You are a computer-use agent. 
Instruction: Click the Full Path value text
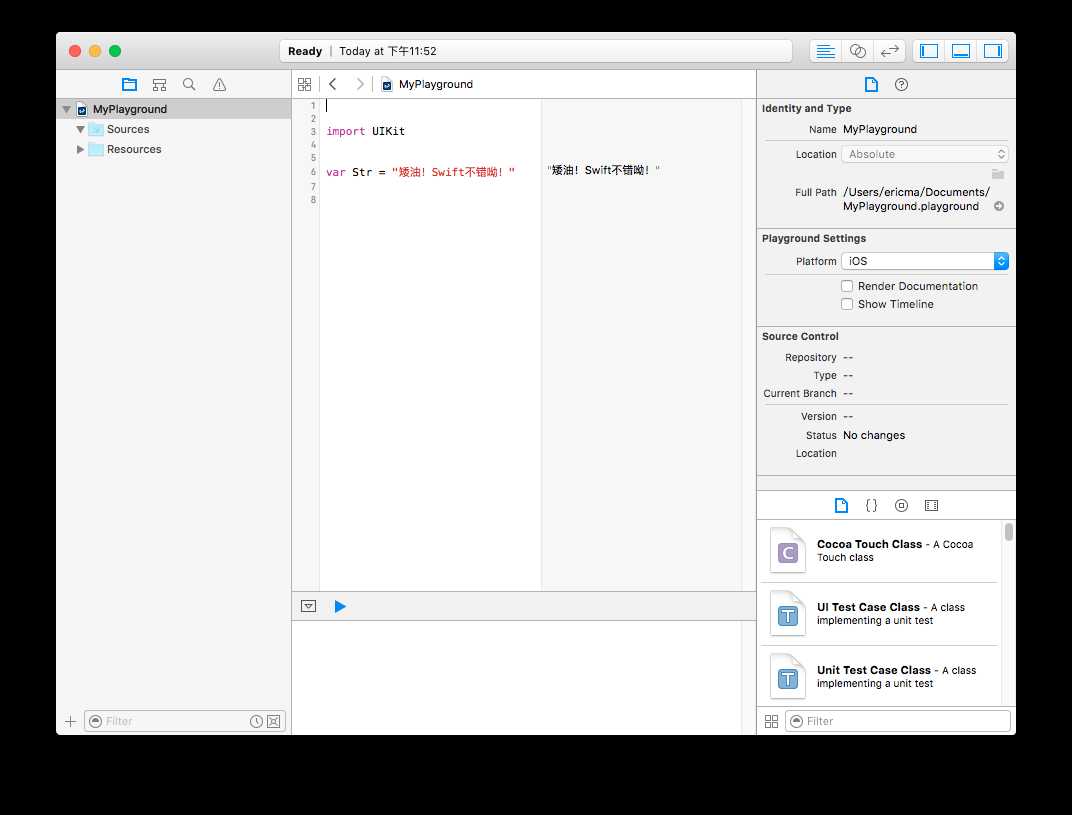pos(915,199)
